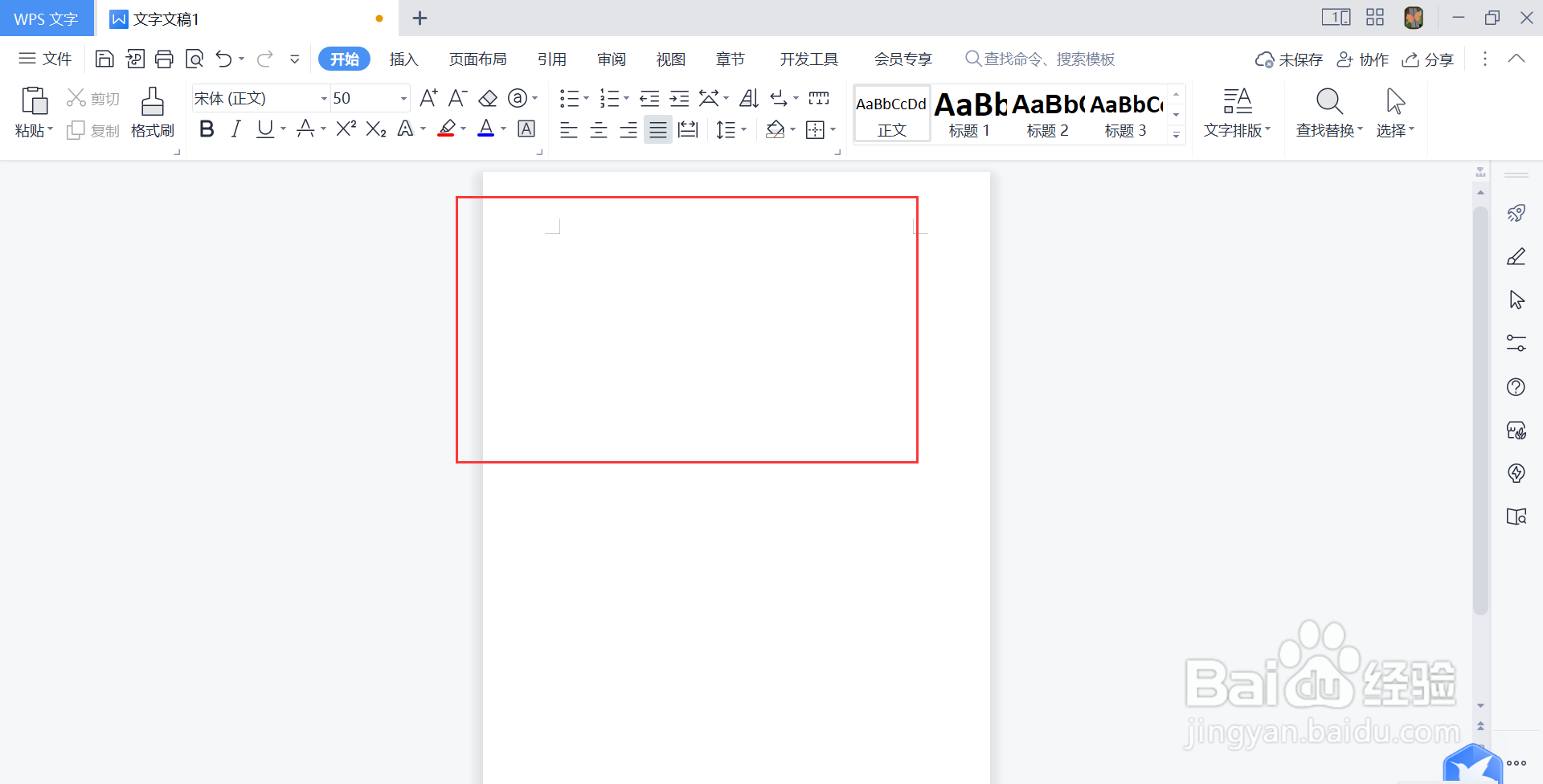Image resolution: width=1543 pixels, height=784 pixels.
Task: Expand styles gallery more arrow
Action: pyautogui.click(x=1177, y=135)
